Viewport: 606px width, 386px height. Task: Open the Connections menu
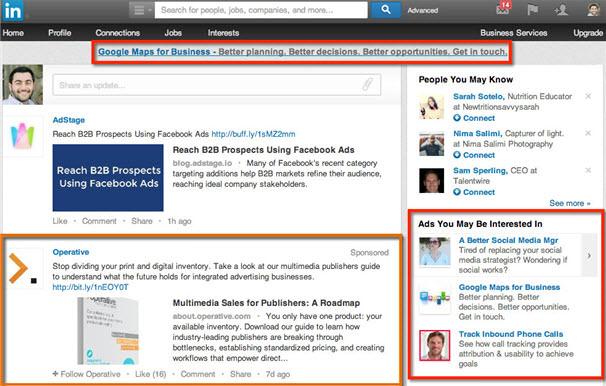(117, 33)
